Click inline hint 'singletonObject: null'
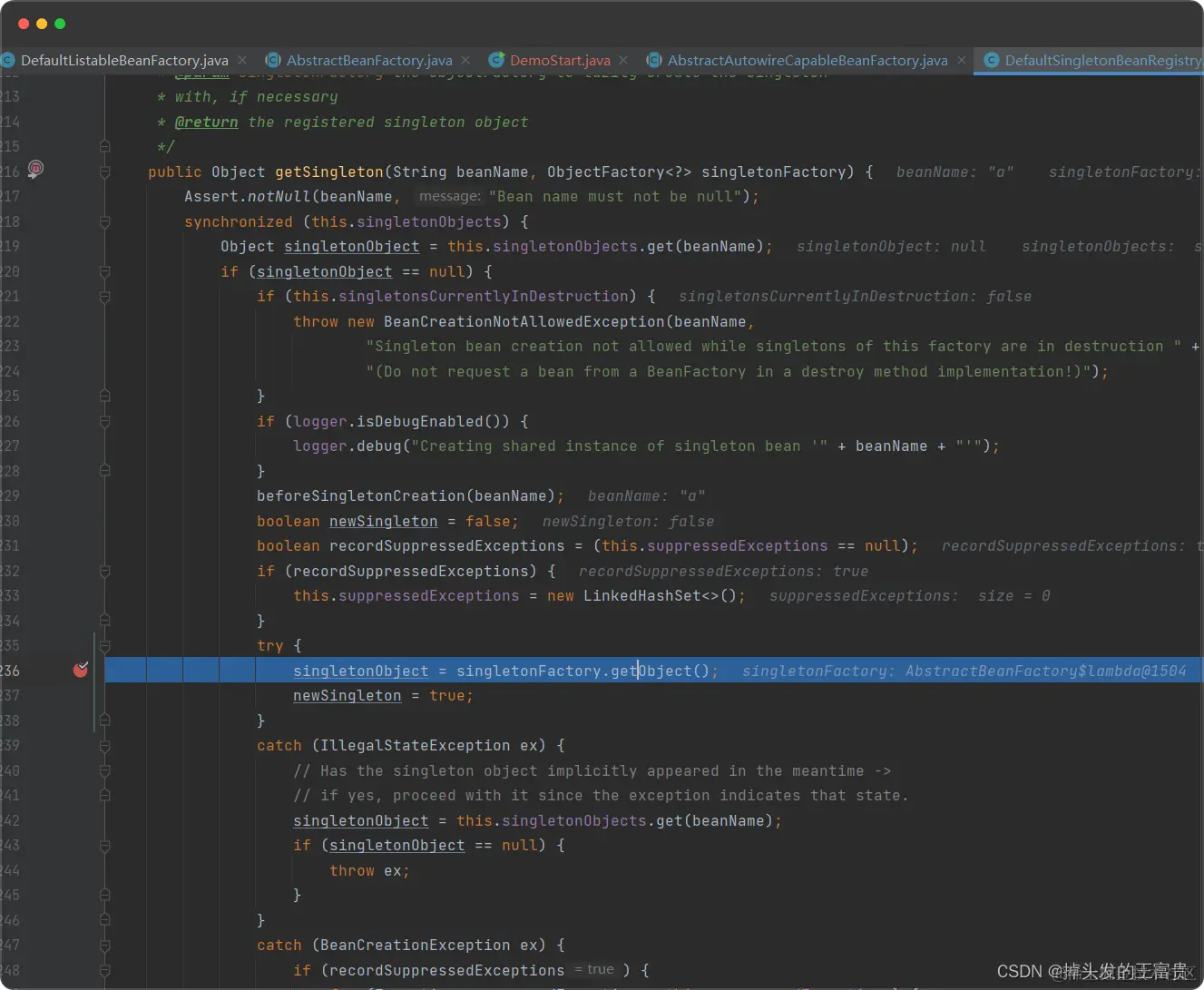Screen dimensions: 1204x990 [891, 246]
